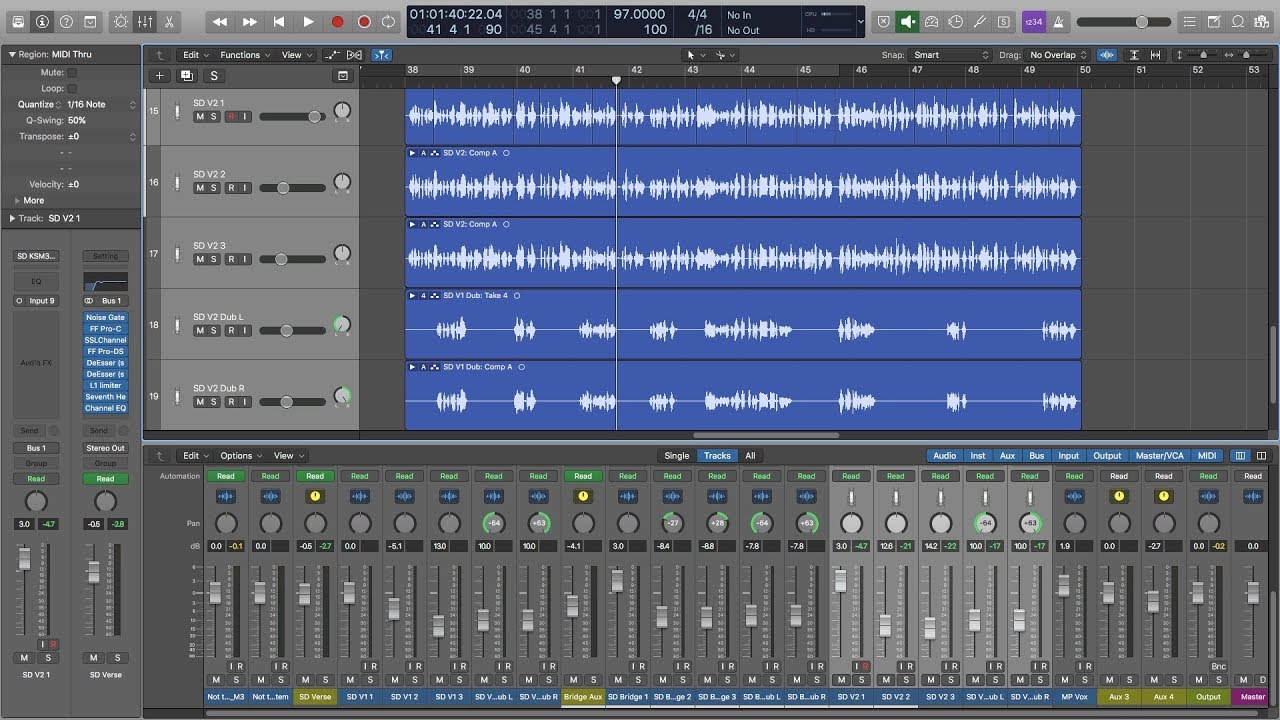This screenshot has width=1280, height=720.
Task: Duplicate track with the duplicate button
Action: click(x=186, y=76)
